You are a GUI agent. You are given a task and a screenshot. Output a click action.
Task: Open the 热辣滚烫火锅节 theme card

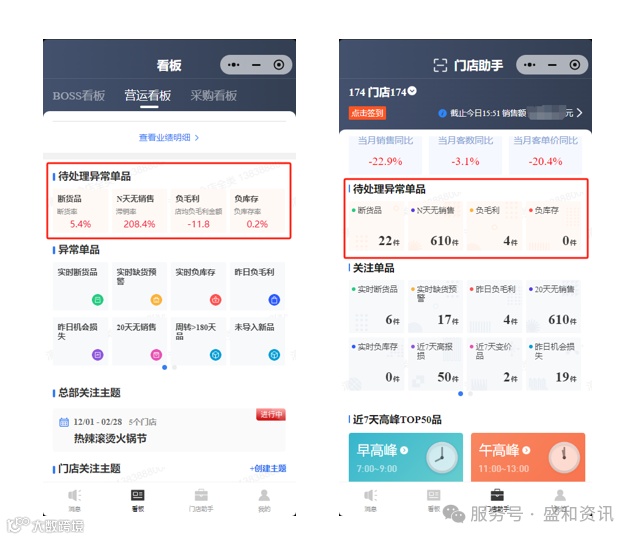169,430
